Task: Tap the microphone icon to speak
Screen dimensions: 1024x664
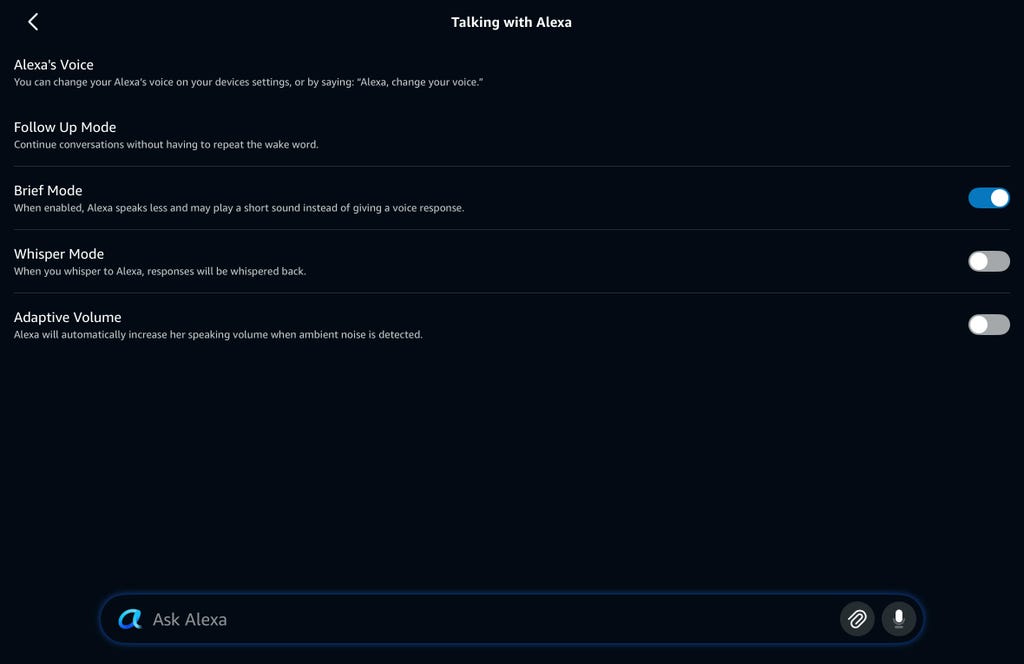Action: pos(898,619)
